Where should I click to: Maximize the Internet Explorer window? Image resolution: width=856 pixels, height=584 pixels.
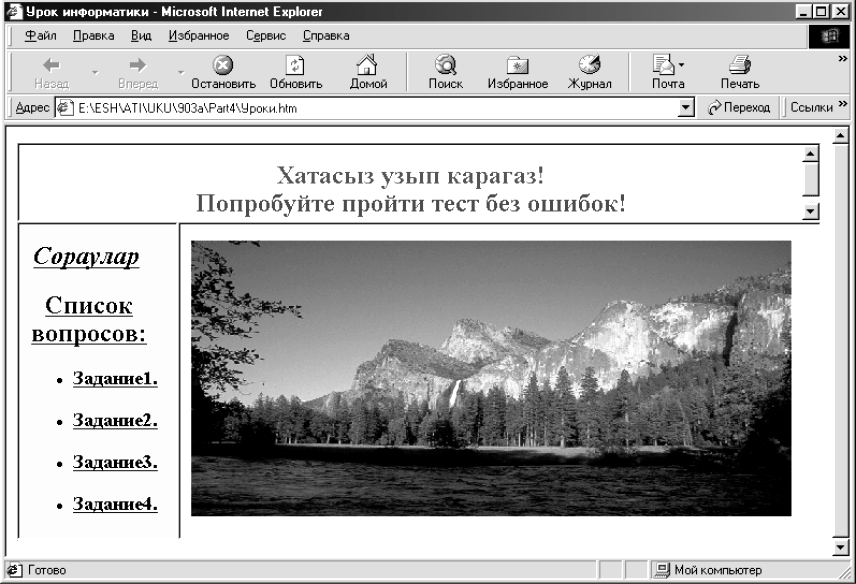pyautogui.click(x=821, y=11)
